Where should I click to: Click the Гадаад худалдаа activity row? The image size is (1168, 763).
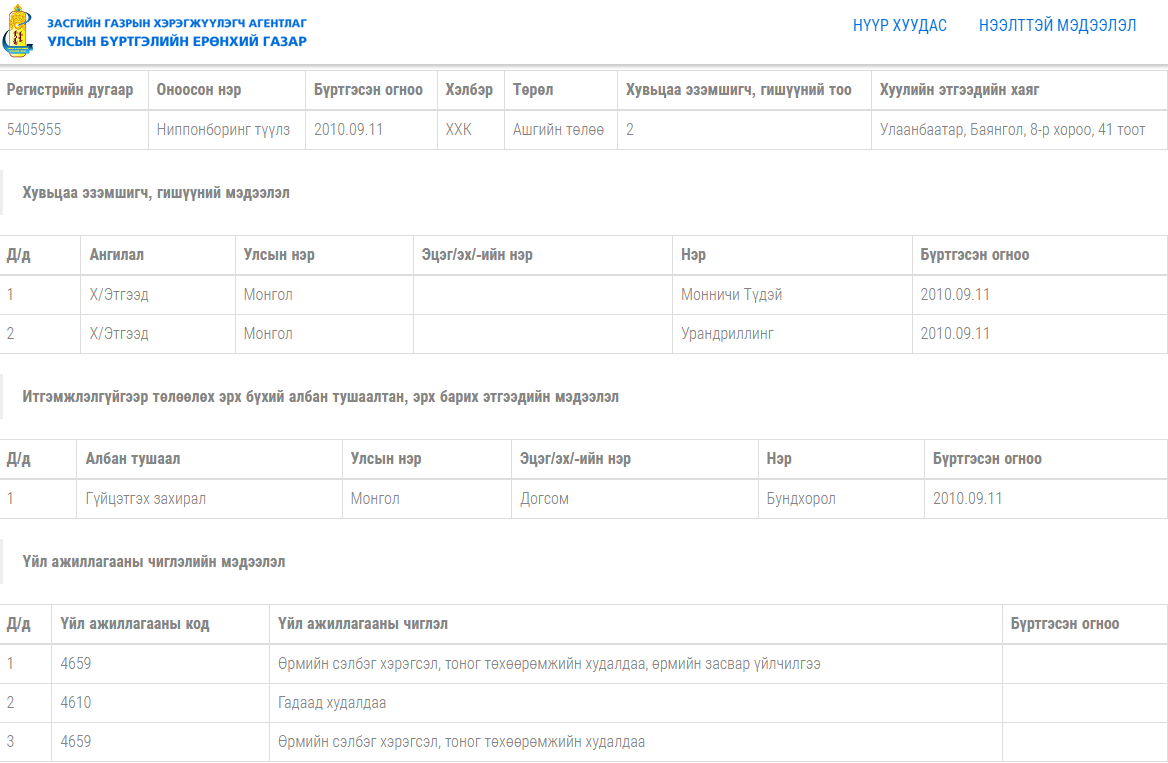[332, 703]
